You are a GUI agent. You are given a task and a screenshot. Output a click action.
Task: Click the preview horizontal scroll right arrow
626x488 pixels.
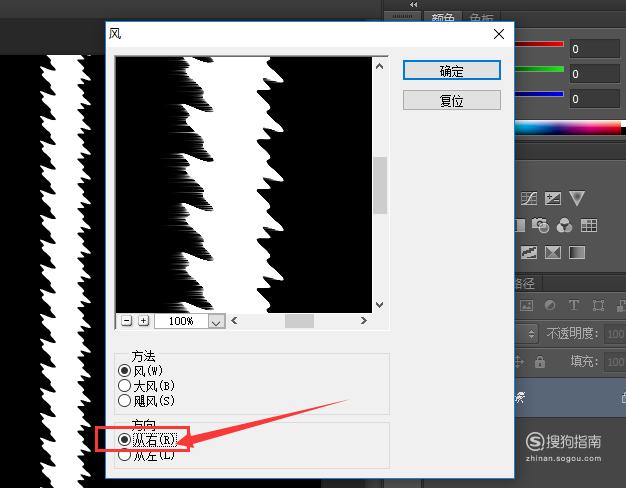pos(364,321)
